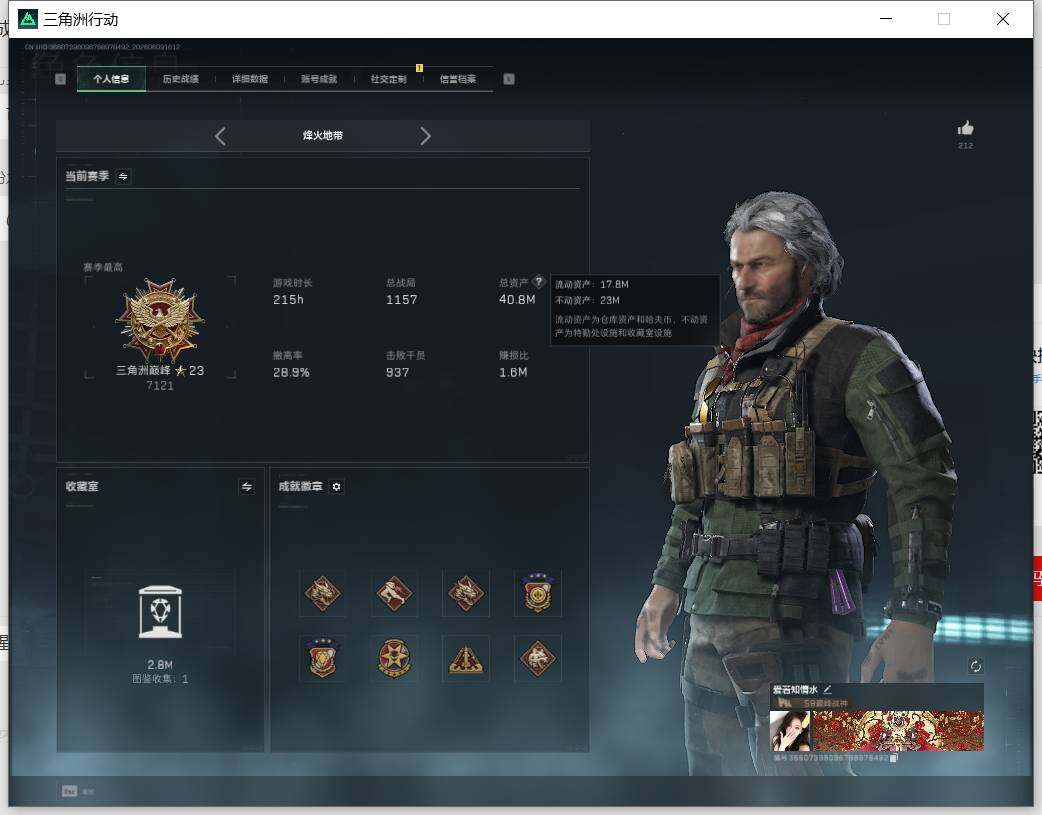This screenshot has height=815, width=1042.
Task: Click the 三角洲行动 app logo in title bar
Action: click(x=28, y=19)
